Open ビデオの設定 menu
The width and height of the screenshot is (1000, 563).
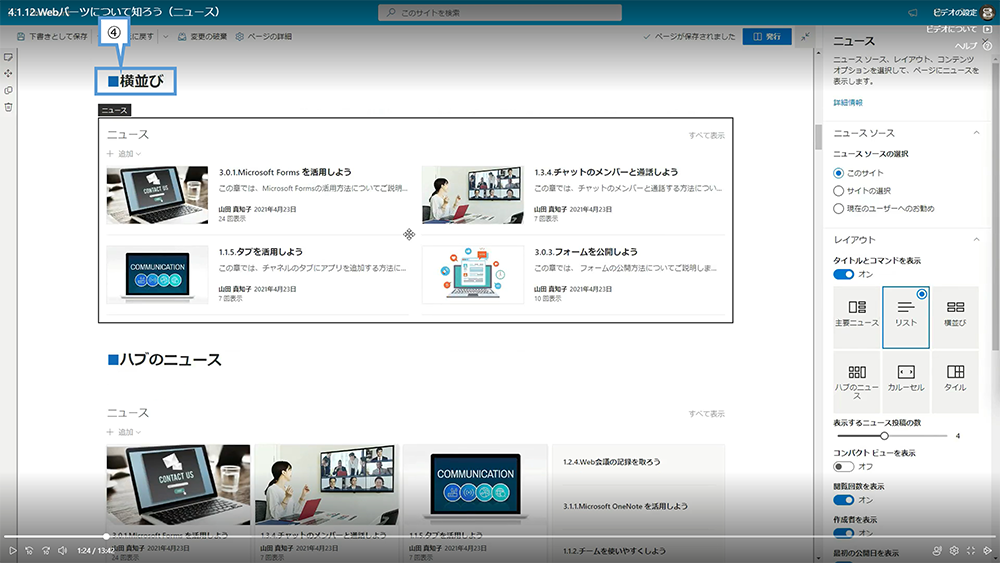click(954, 13)
